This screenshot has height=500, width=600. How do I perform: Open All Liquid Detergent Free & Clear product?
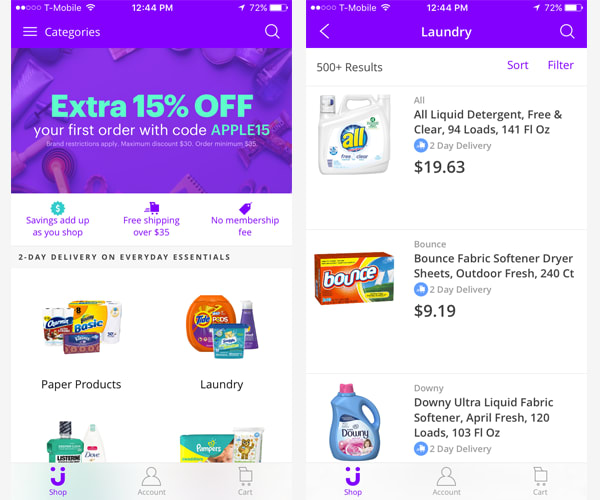(x=446, y=158)
